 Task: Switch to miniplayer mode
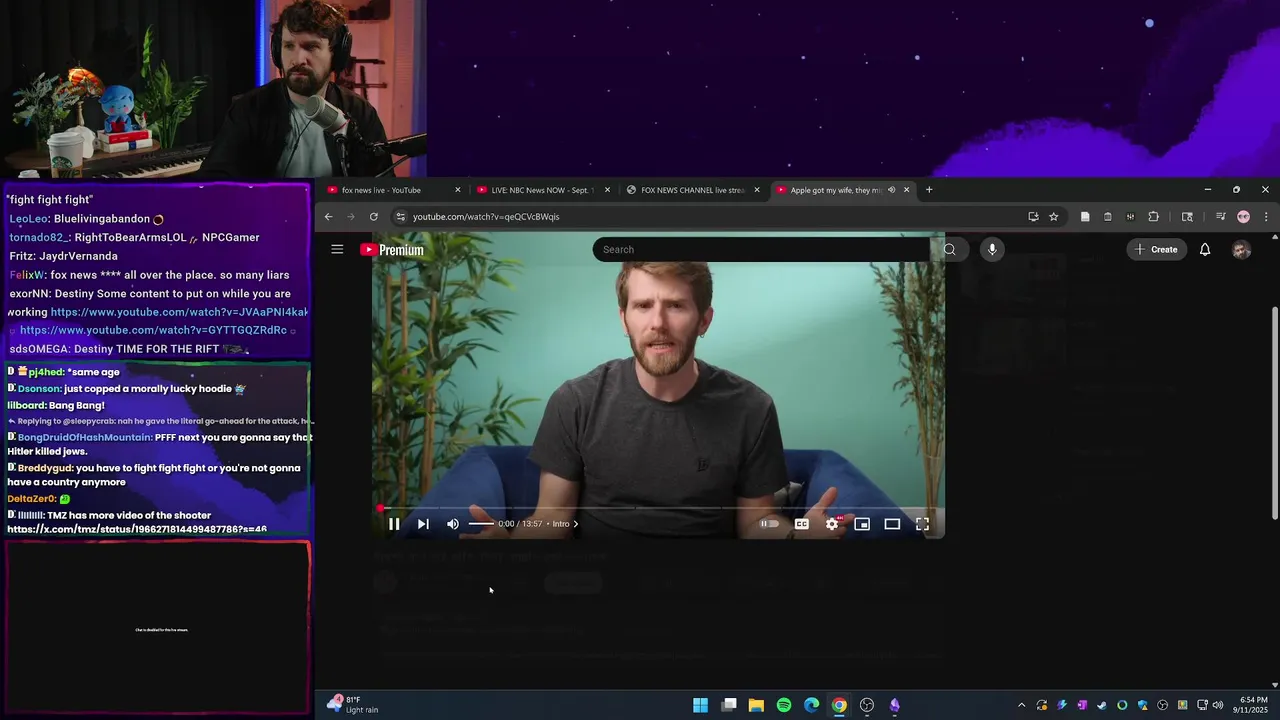coord(862,524)
